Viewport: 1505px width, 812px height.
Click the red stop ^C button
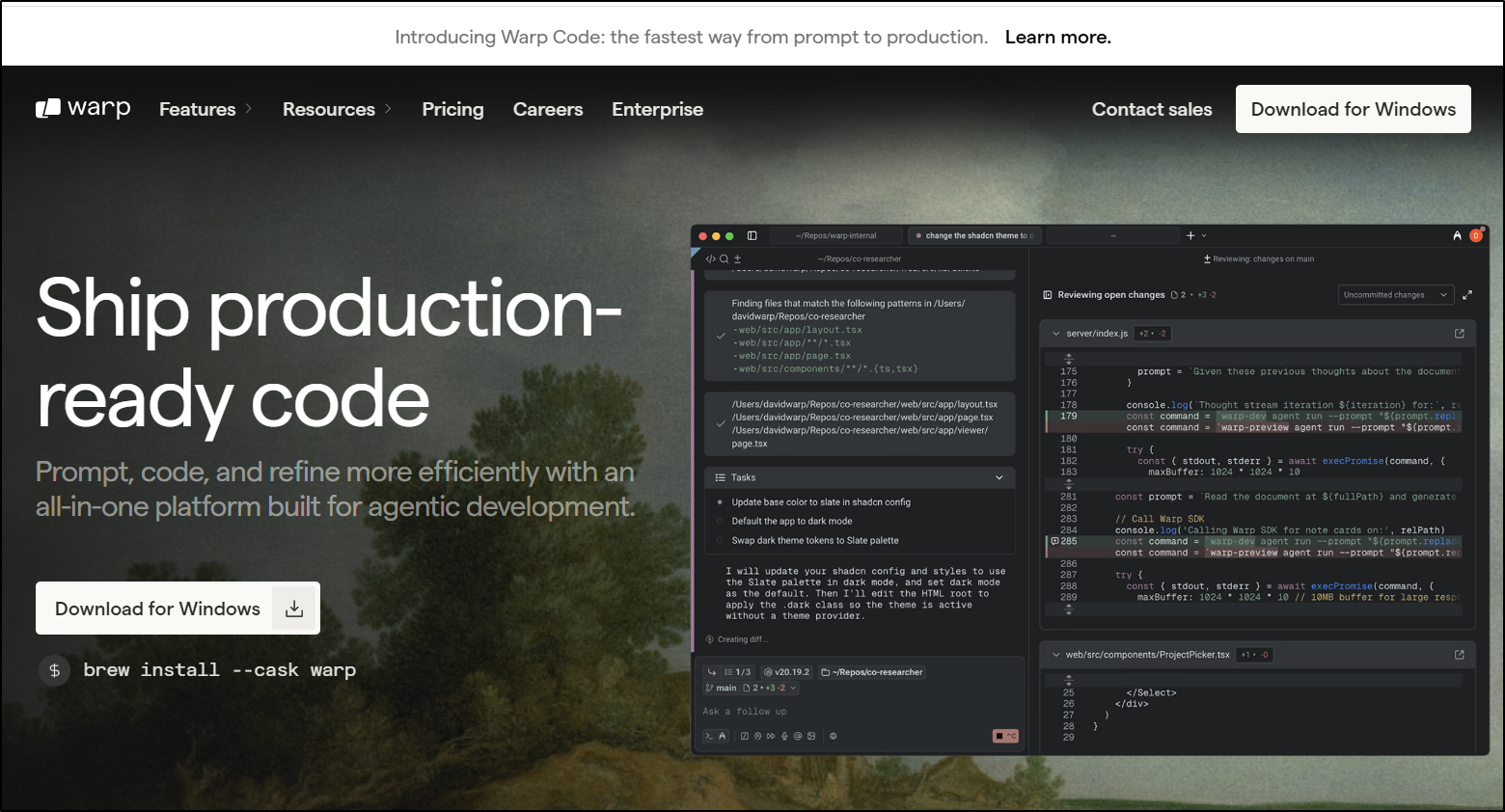pyautogui.click(x=1005, y=736)
